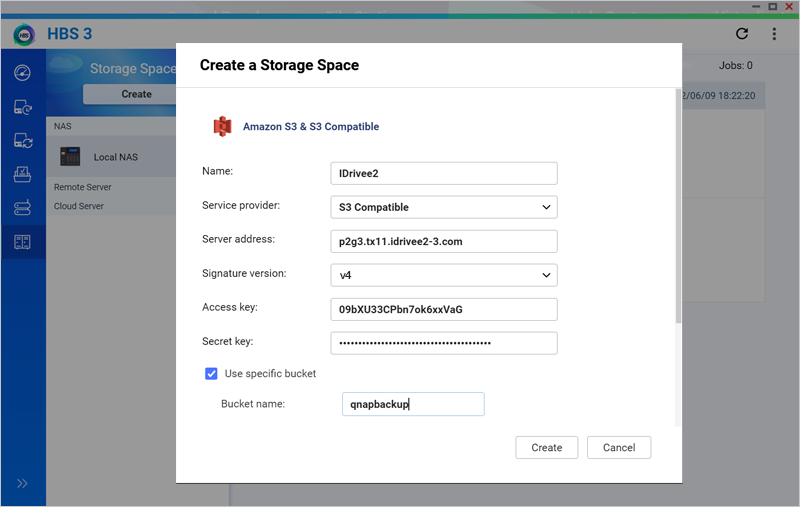Open the Overview dashboard sidebar icon
This screenshot has height=507, width=800.
click(x=22, y=72)
